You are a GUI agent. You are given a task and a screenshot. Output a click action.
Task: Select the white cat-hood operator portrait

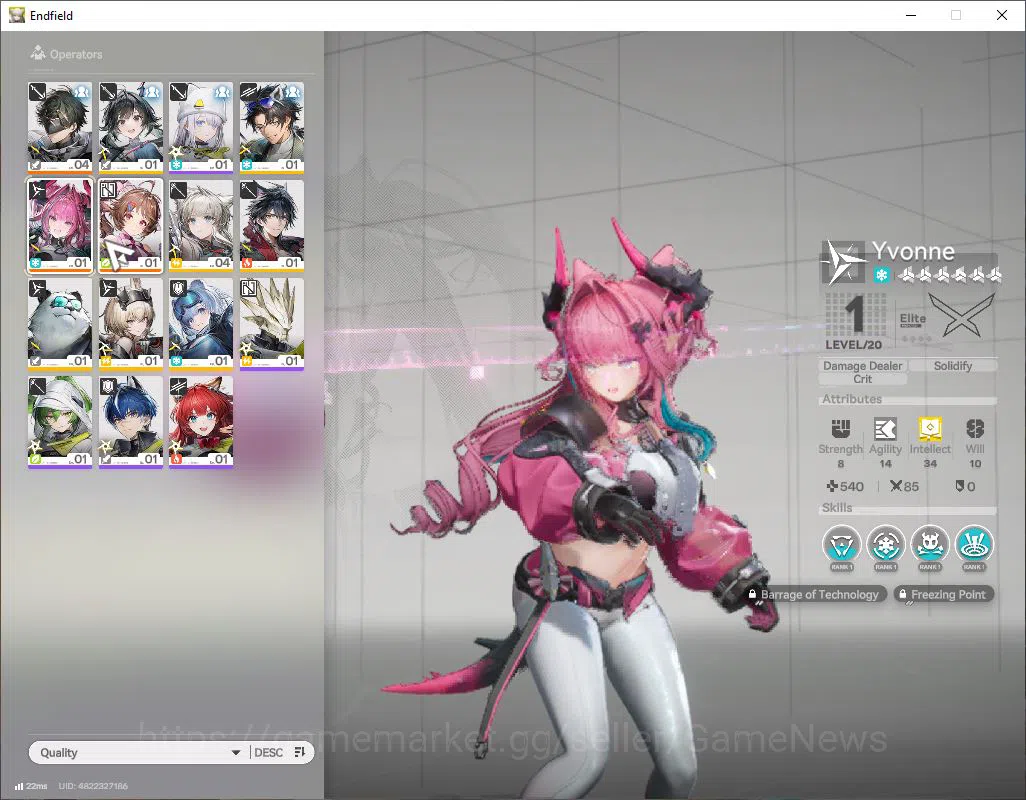pyautogui.click(x=201, y=128)
